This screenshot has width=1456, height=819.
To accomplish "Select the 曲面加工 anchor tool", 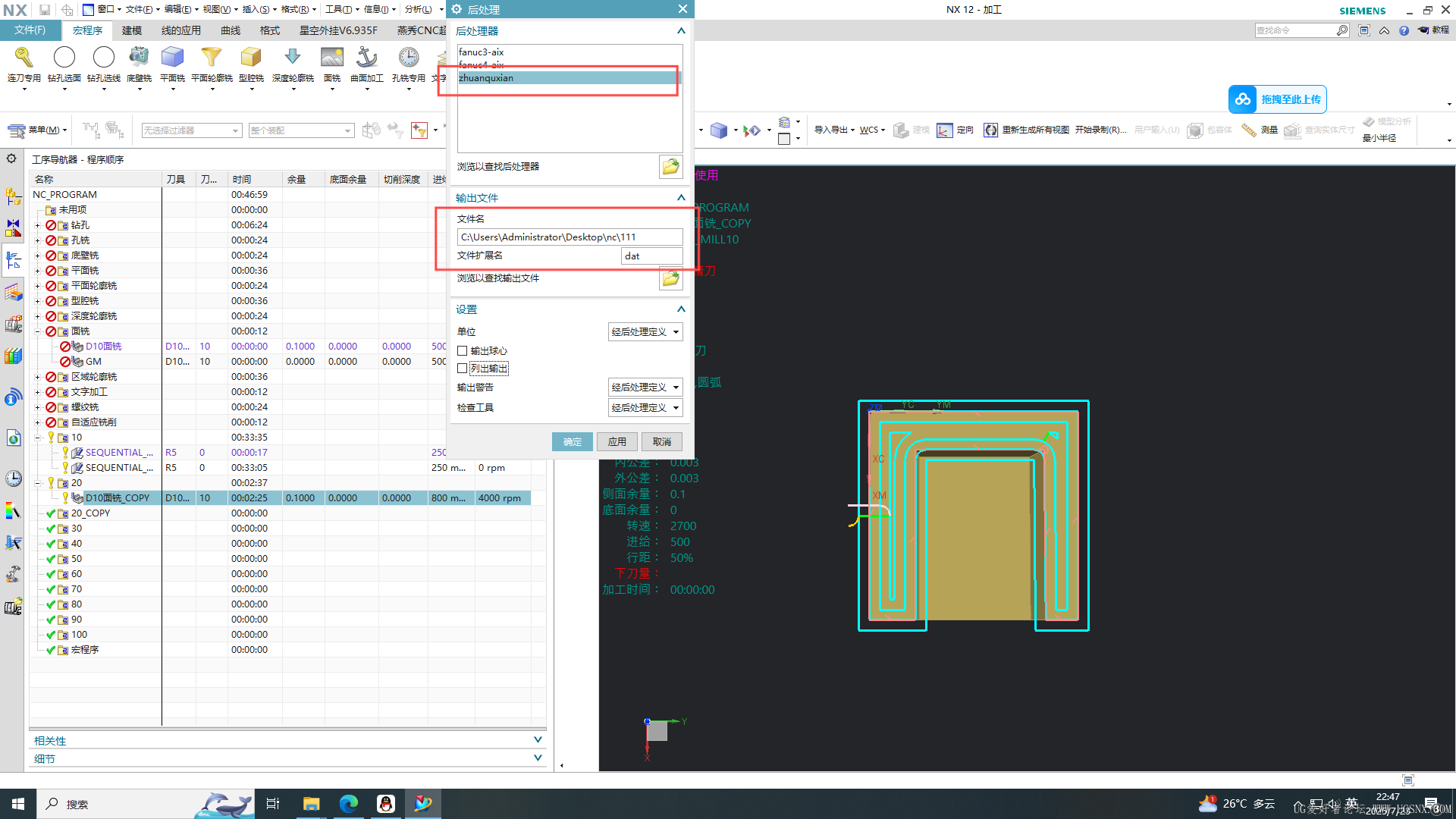I will click(367, 64).
